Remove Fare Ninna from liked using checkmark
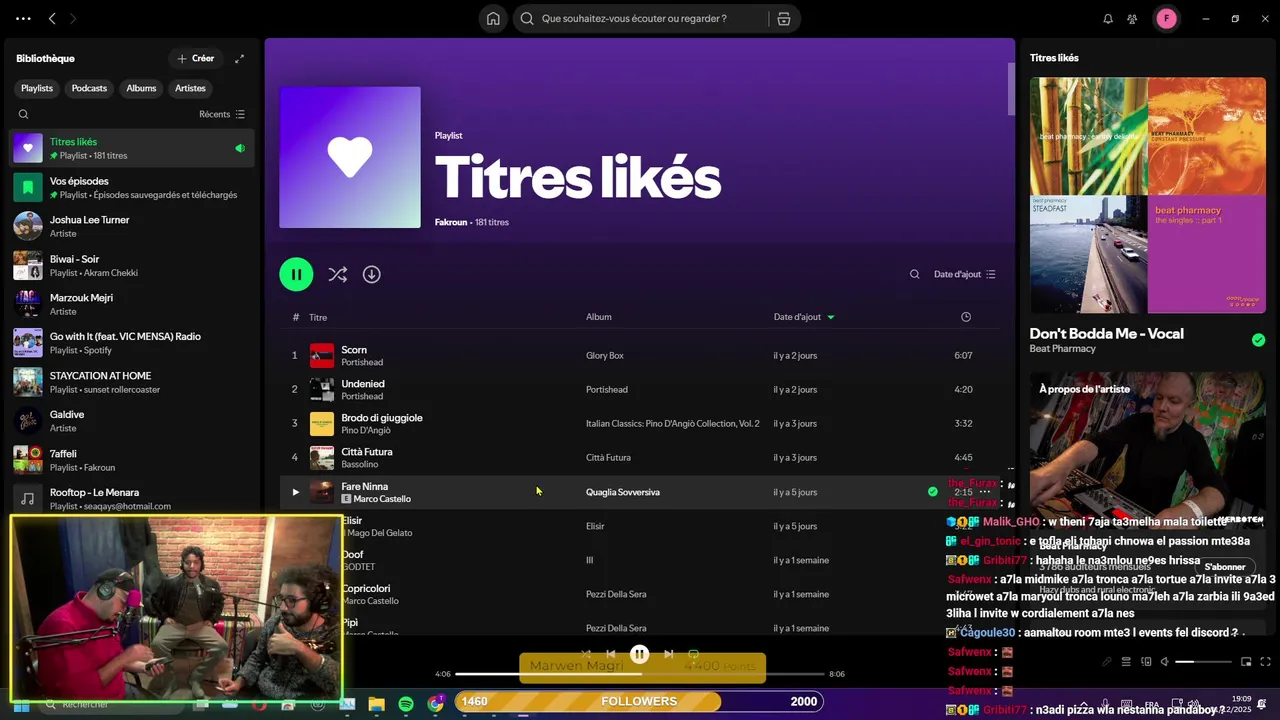1280x720 pixels. [x=933, y=492]
